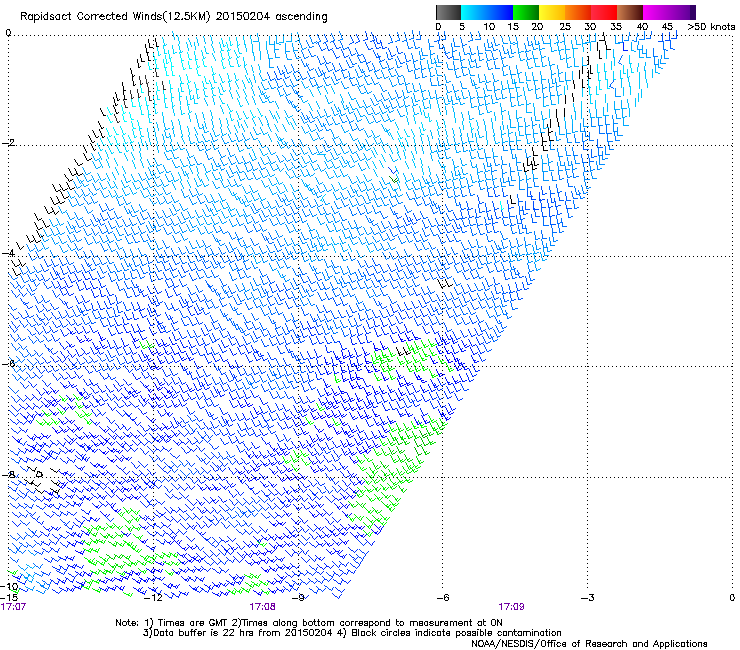Click the 'NOAA/NESDIS/Office of Research and Applications' credit
Screen dimensions: 740x650
[589, 644]
